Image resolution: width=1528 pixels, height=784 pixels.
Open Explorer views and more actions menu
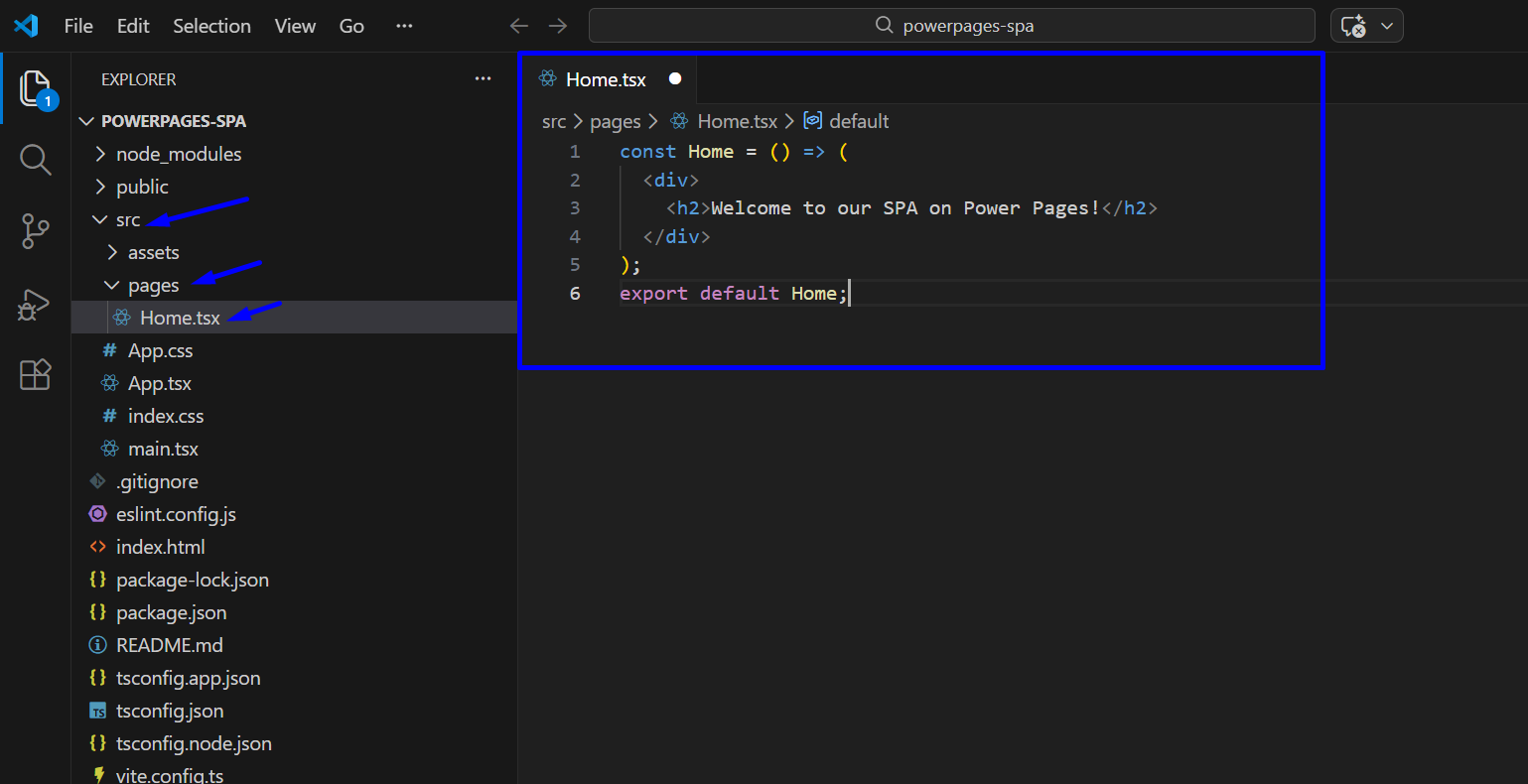[483, 79]
